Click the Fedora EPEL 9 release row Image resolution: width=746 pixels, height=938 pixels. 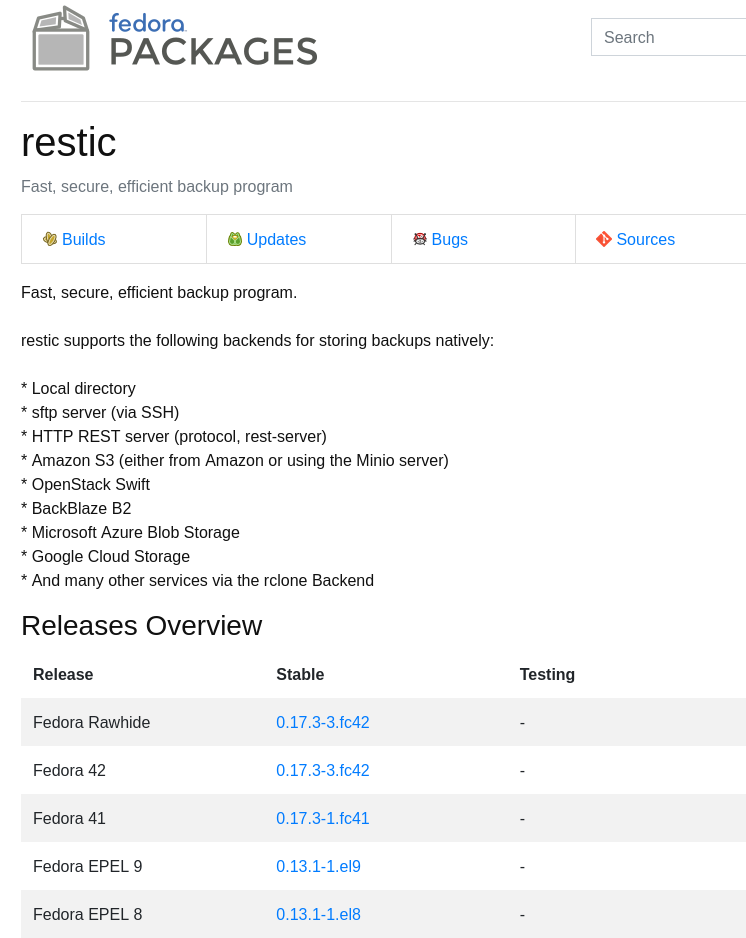pos(383,866)
